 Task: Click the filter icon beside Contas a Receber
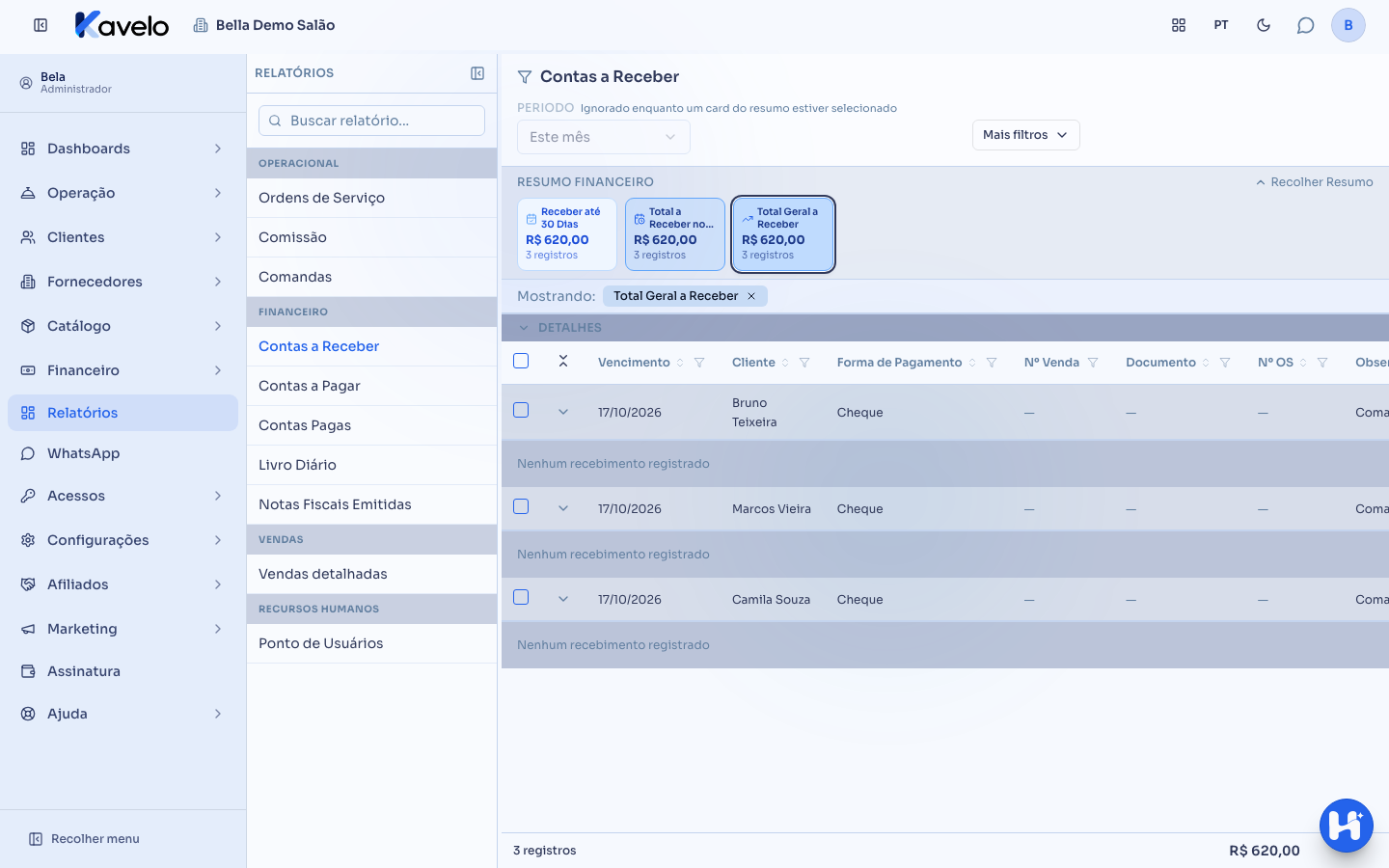point(525,77)
